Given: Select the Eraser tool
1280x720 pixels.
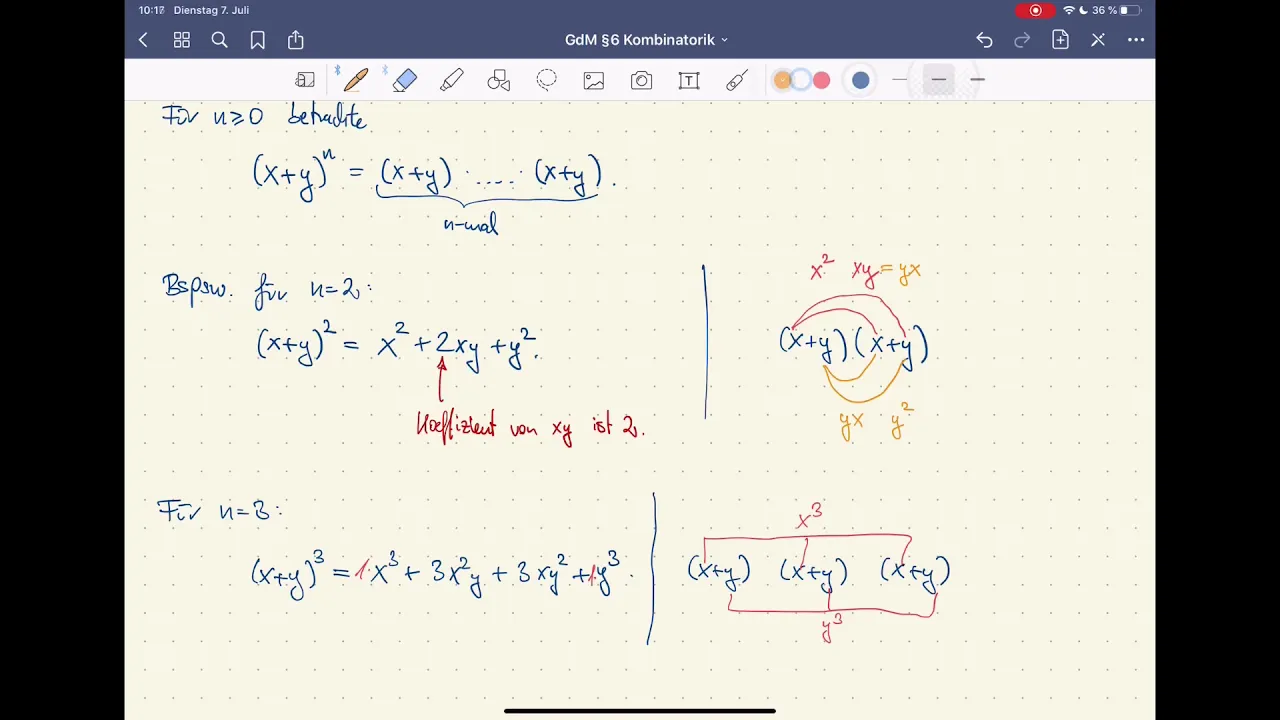Looking at the screenshot, I should [x=404, y=80].
